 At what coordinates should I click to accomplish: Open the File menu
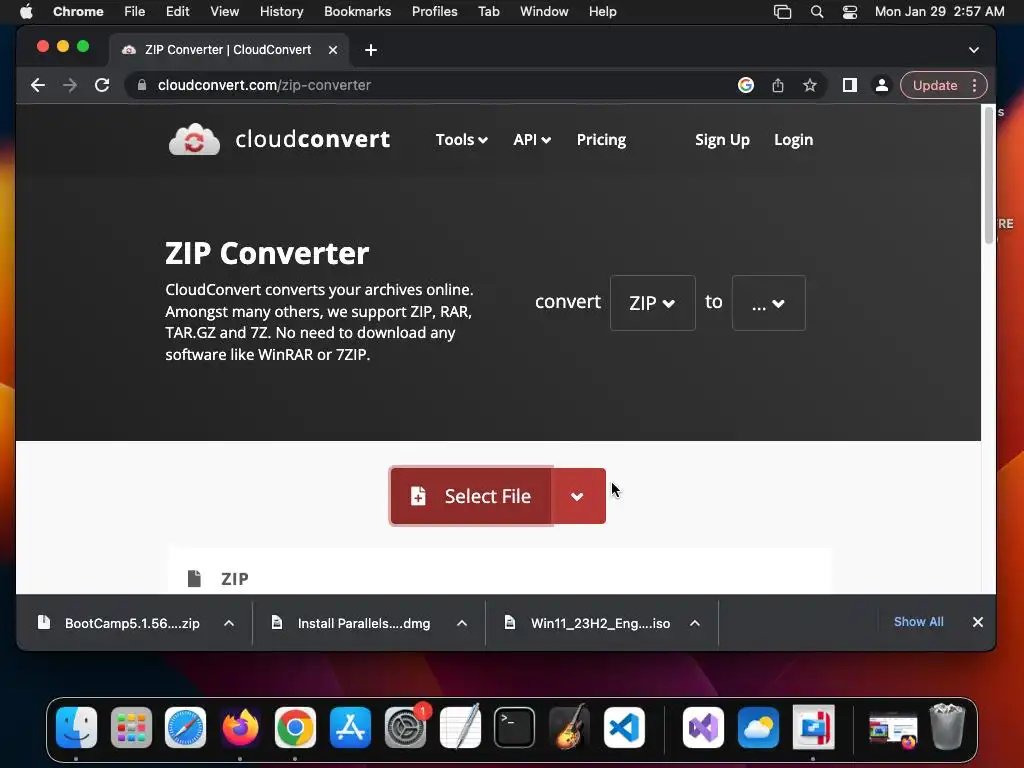pos(135,12)
